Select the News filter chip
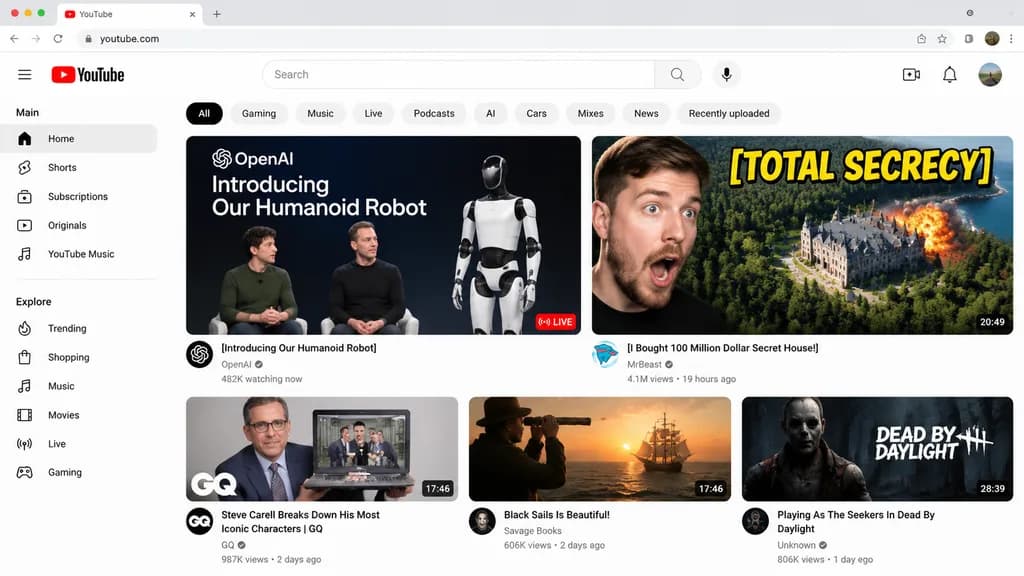This screenshot has height=576, width=1024. 646,114
